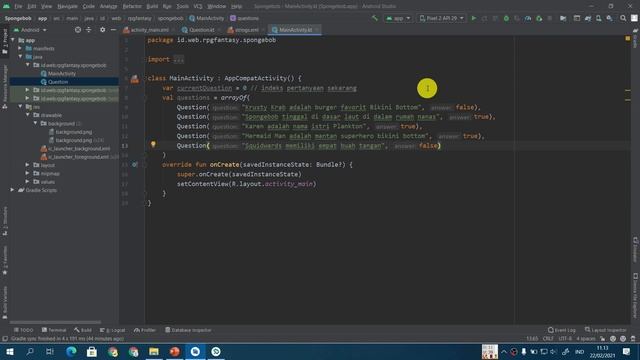
Task: Select Question file in project tree
Action: click(x=54, y=82)
